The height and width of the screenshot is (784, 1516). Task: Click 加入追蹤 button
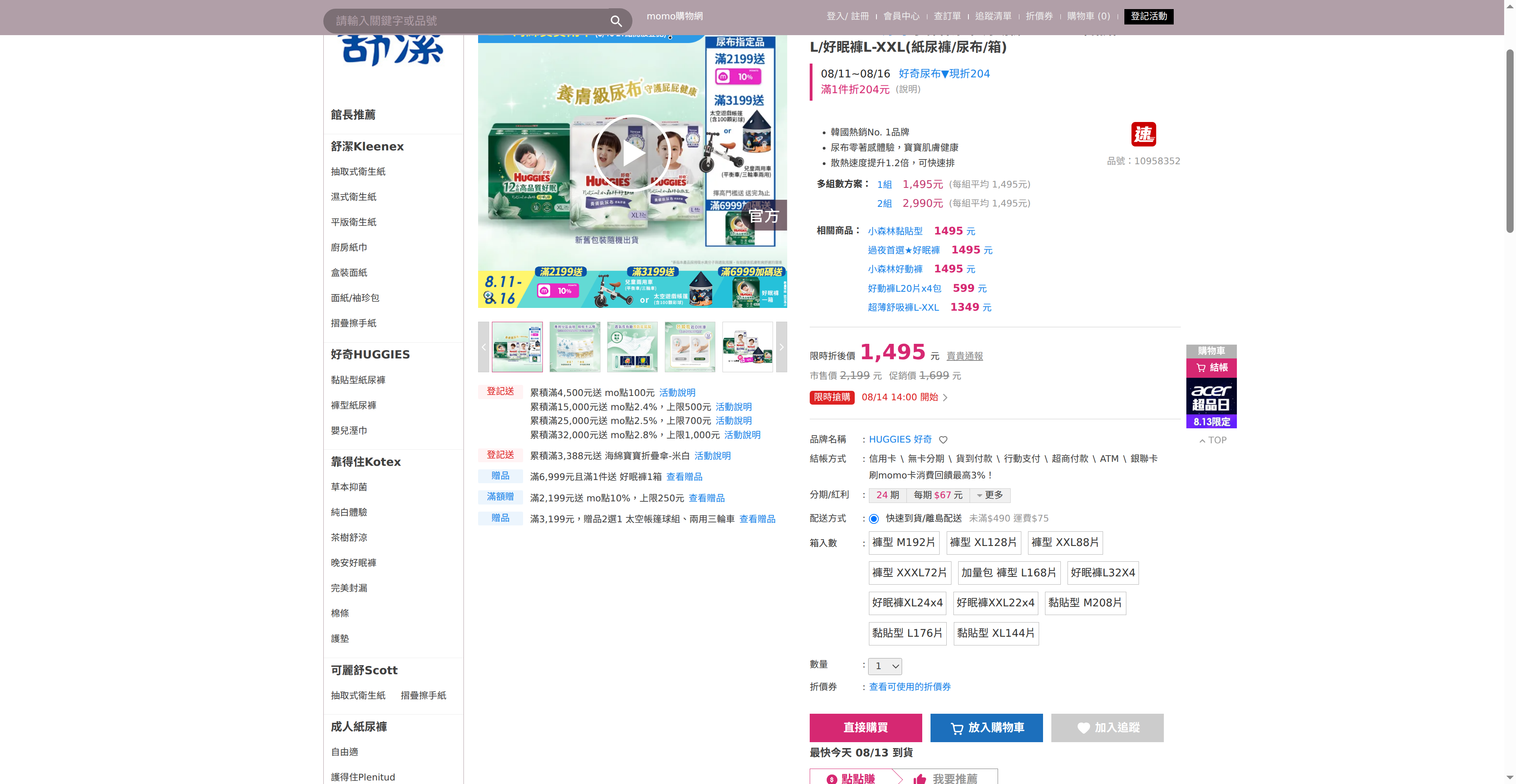(x=1107, y=728)
